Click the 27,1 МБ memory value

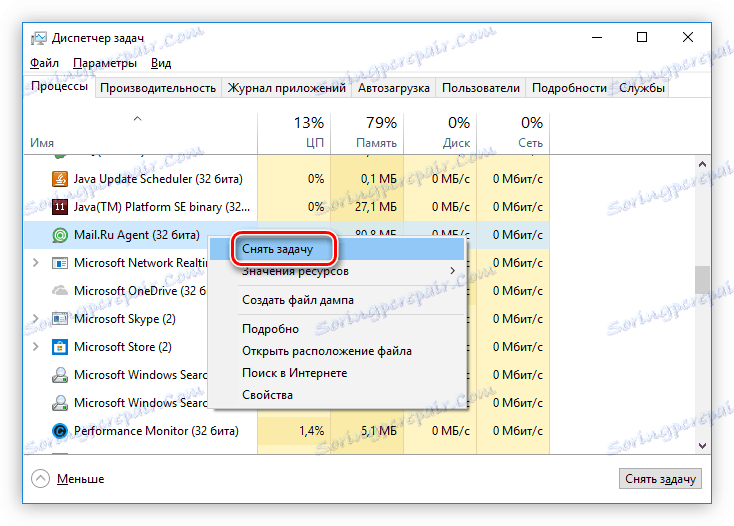click(375, 207)
